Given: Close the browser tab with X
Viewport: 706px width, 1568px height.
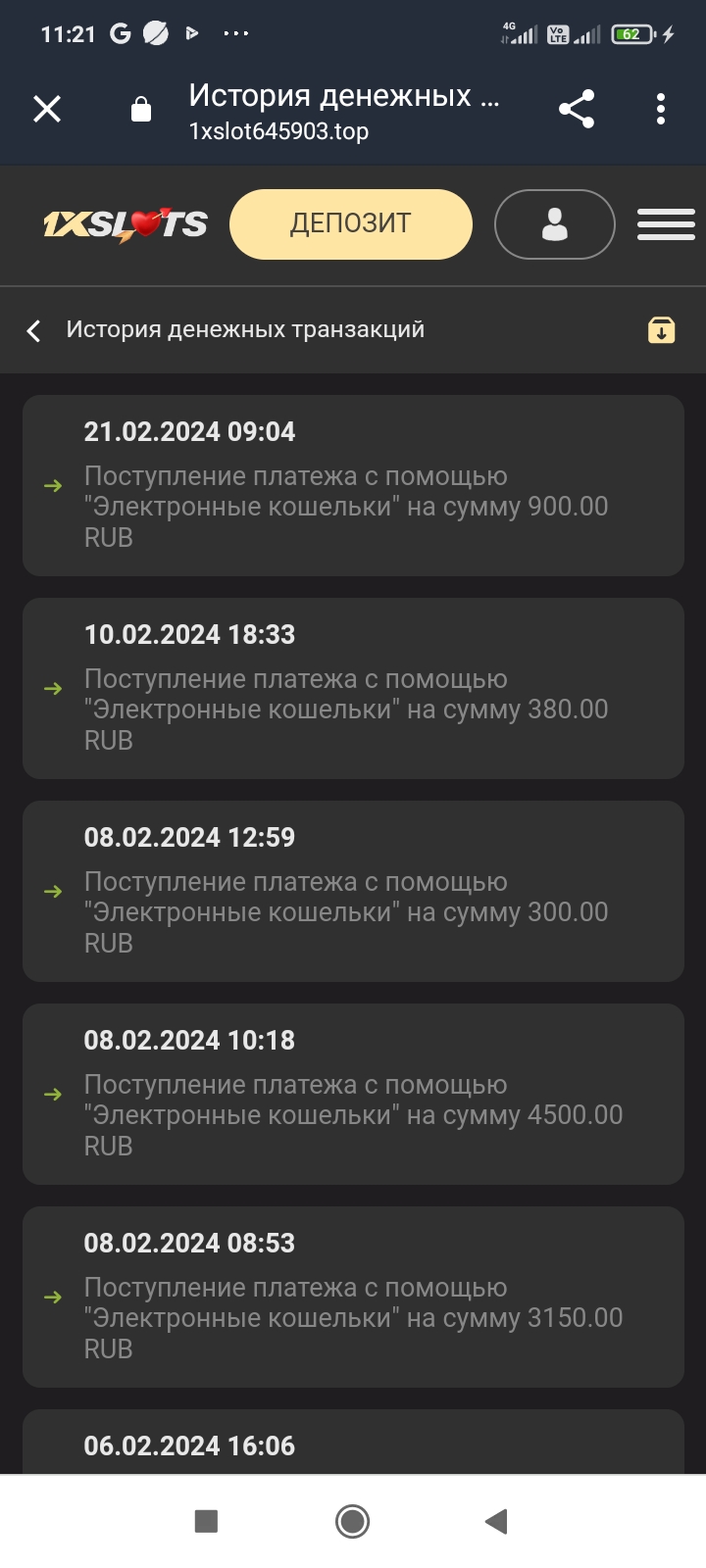Looking at the screenshot, I should pyautogui.click(x=47, y=109).
